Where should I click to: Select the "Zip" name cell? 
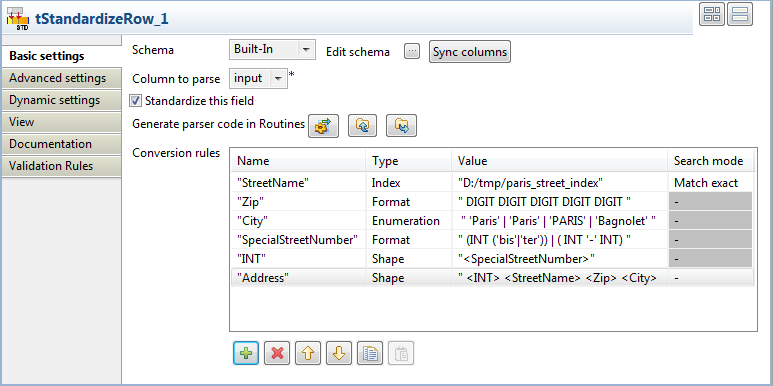(298, 202)
